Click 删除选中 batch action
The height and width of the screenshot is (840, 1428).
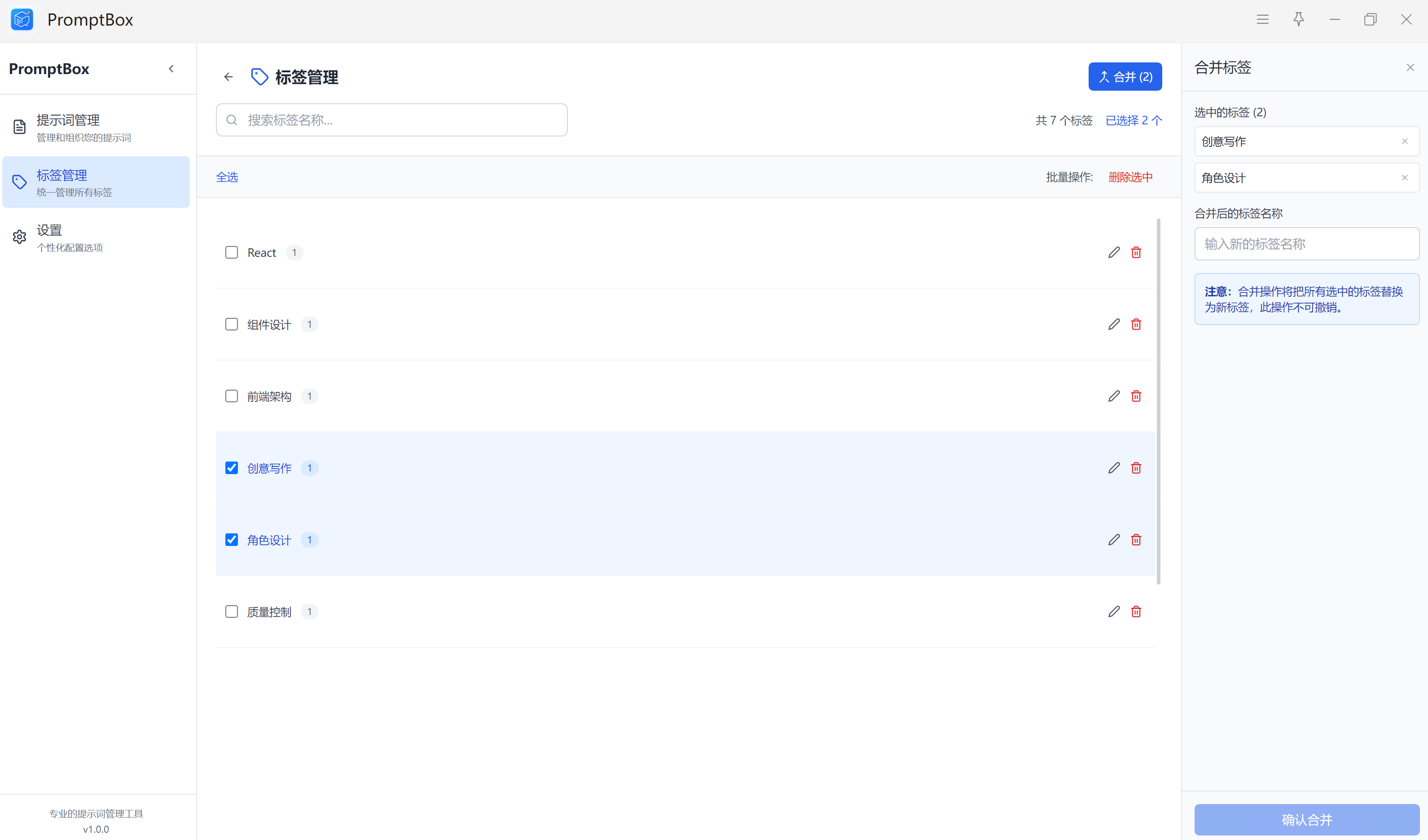pos(1130,177)
